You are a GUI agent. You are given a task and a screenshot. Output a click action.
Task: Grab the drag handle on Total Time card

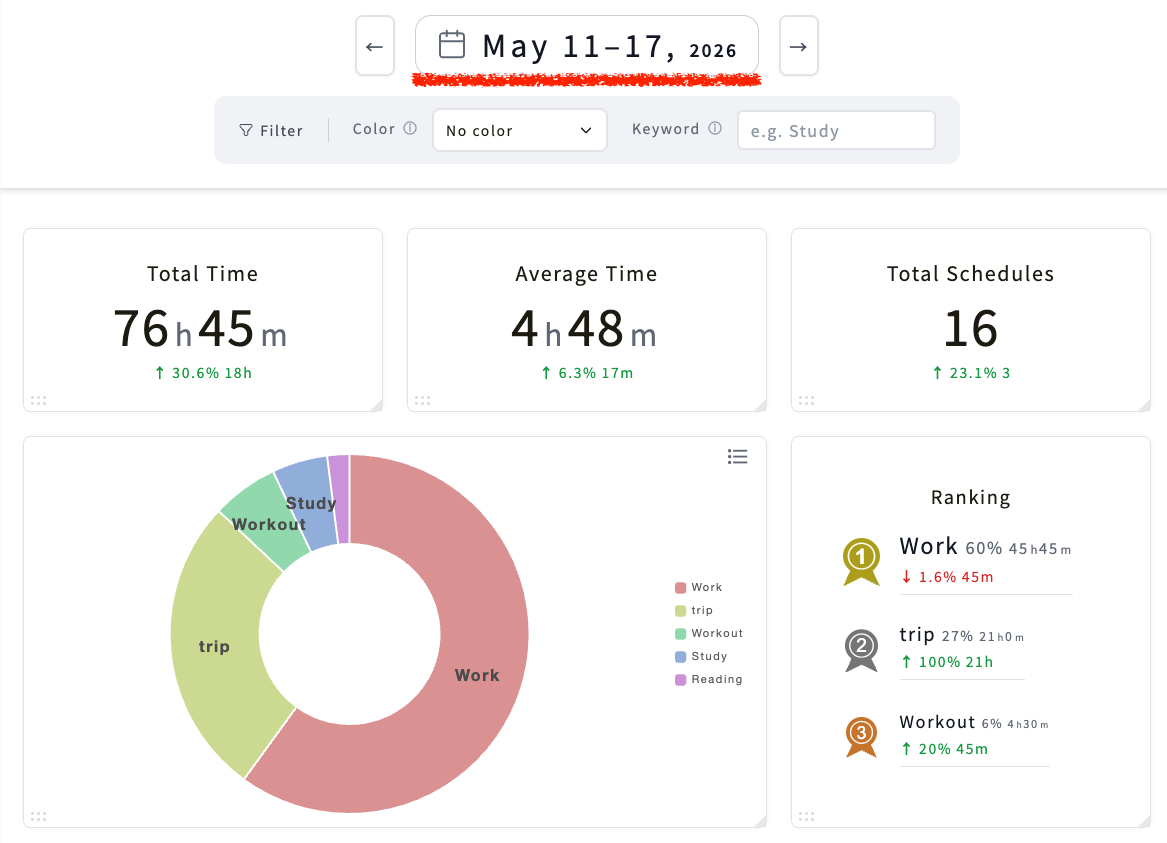click(x=39, y=400)
